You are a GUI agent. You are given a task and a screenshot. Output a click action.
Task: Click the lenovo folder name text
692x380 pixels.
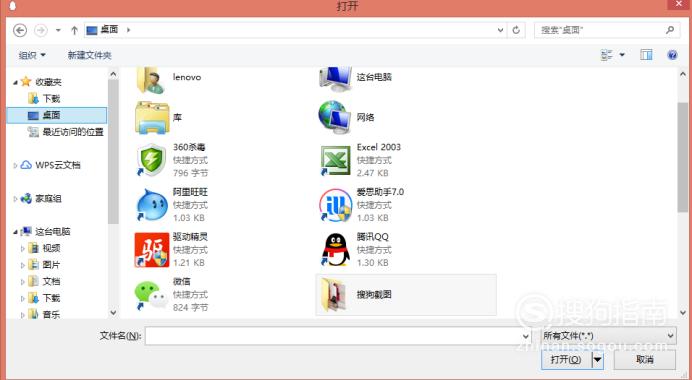(x=187, y=77)
